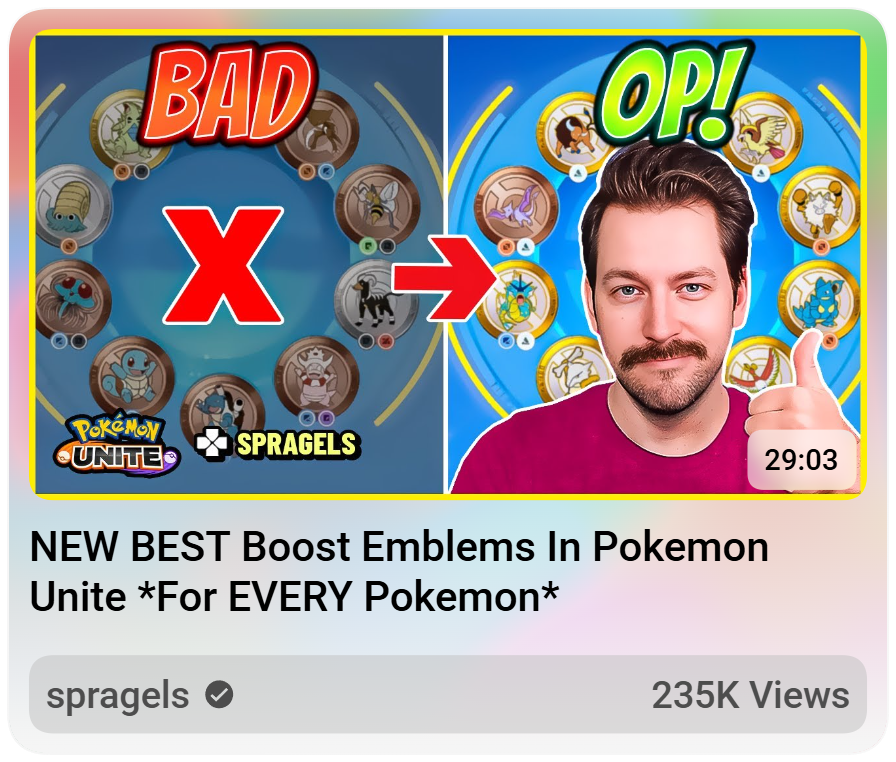Viewport: 896px width, 762px height.
Task: Click the verified checkmark badge beside spragels
Action: [219, 695]
